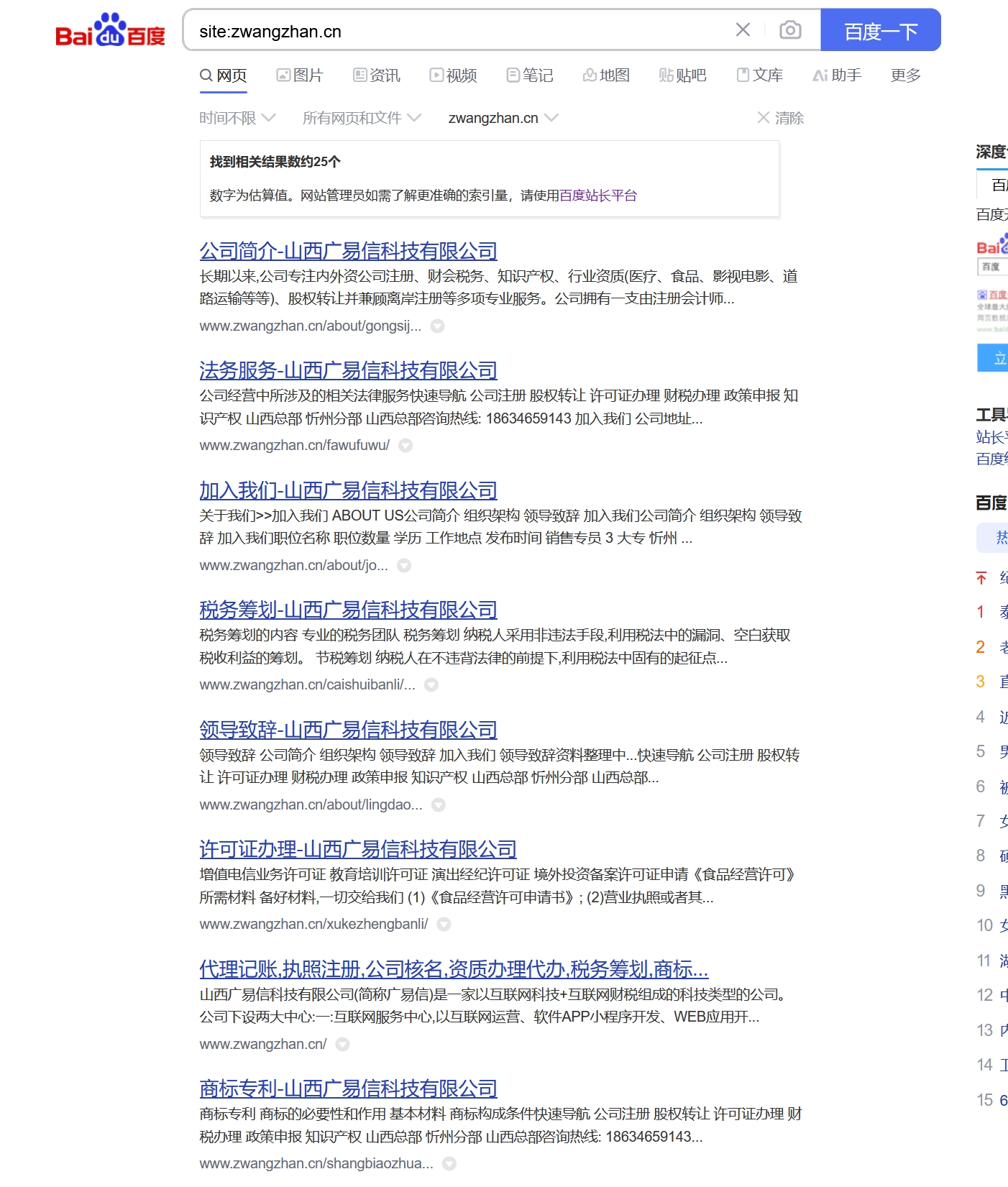Expand arrow next to shangbiaozhua... URL
Image resolution: width=1008 pixels, height=1187 pixels.
(x=449, y=1164)
